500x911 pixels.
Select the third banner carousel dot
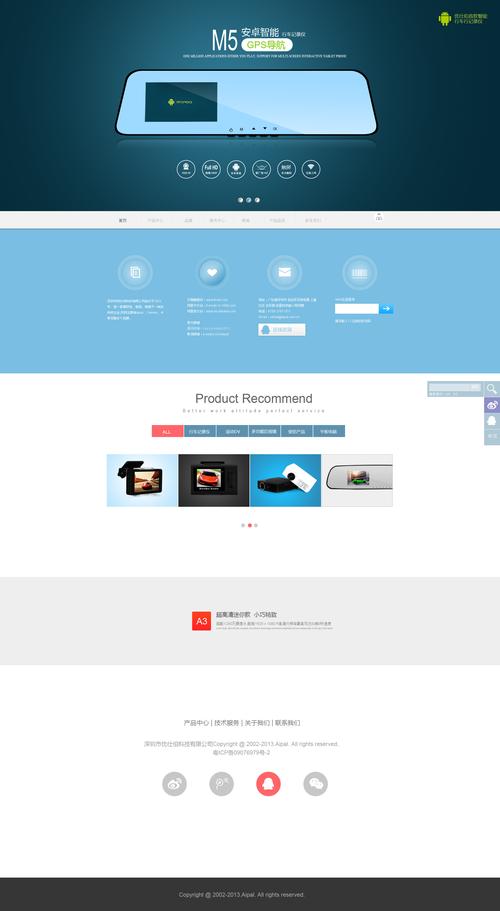click(257, 200)
